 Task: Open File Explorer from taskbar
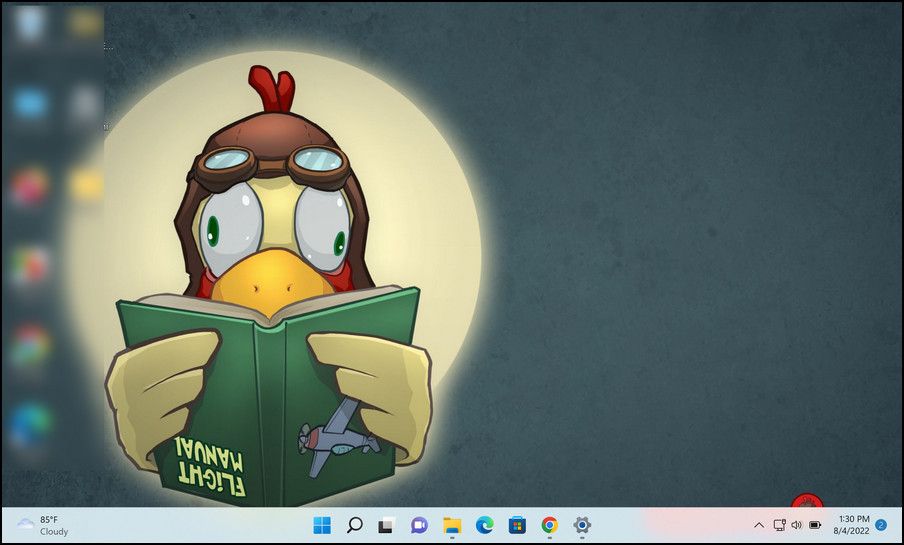tap(452, 525)
